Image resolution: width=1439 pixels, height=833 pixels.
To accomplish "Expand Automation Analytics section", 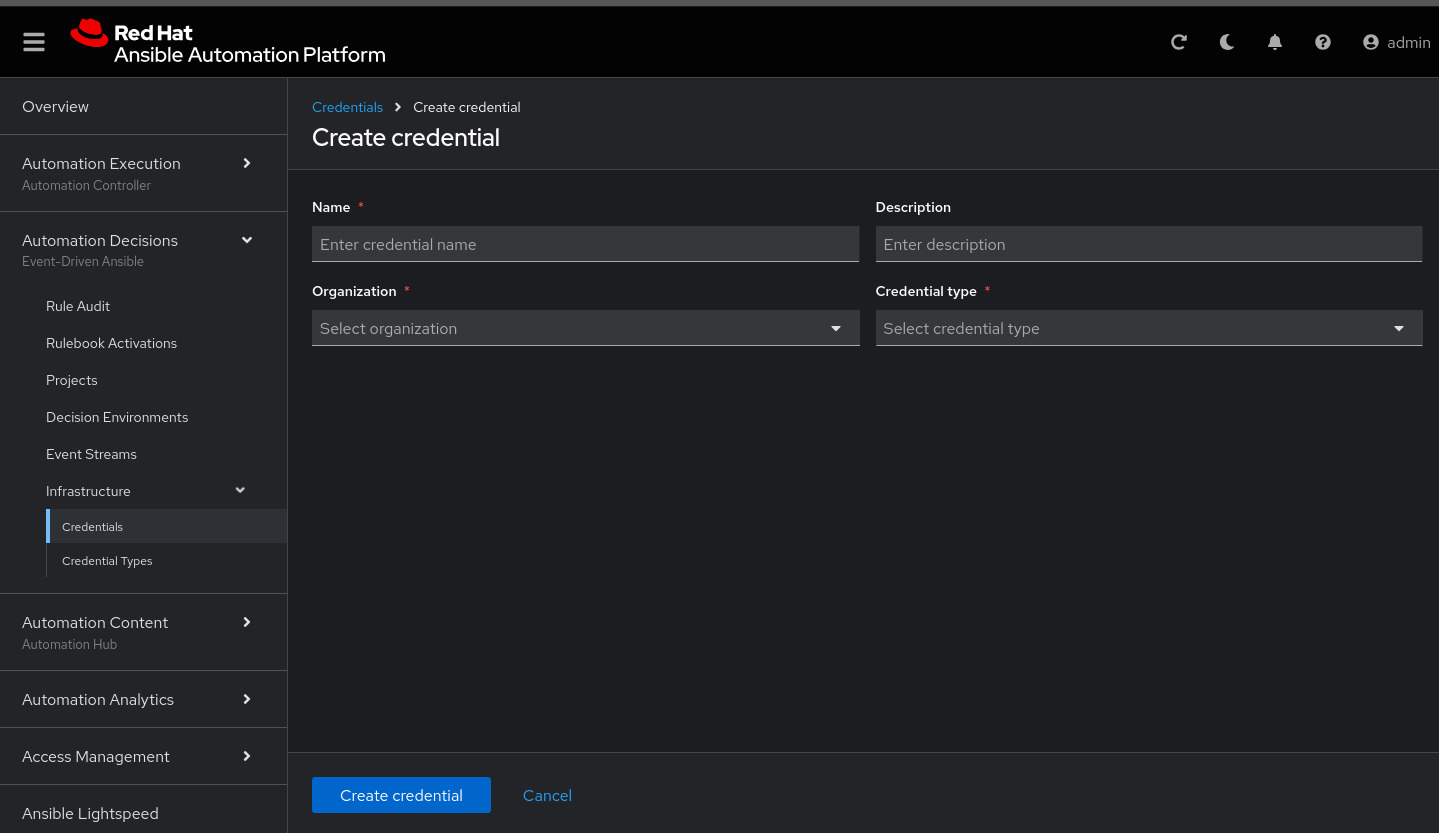I will (143, 699).
